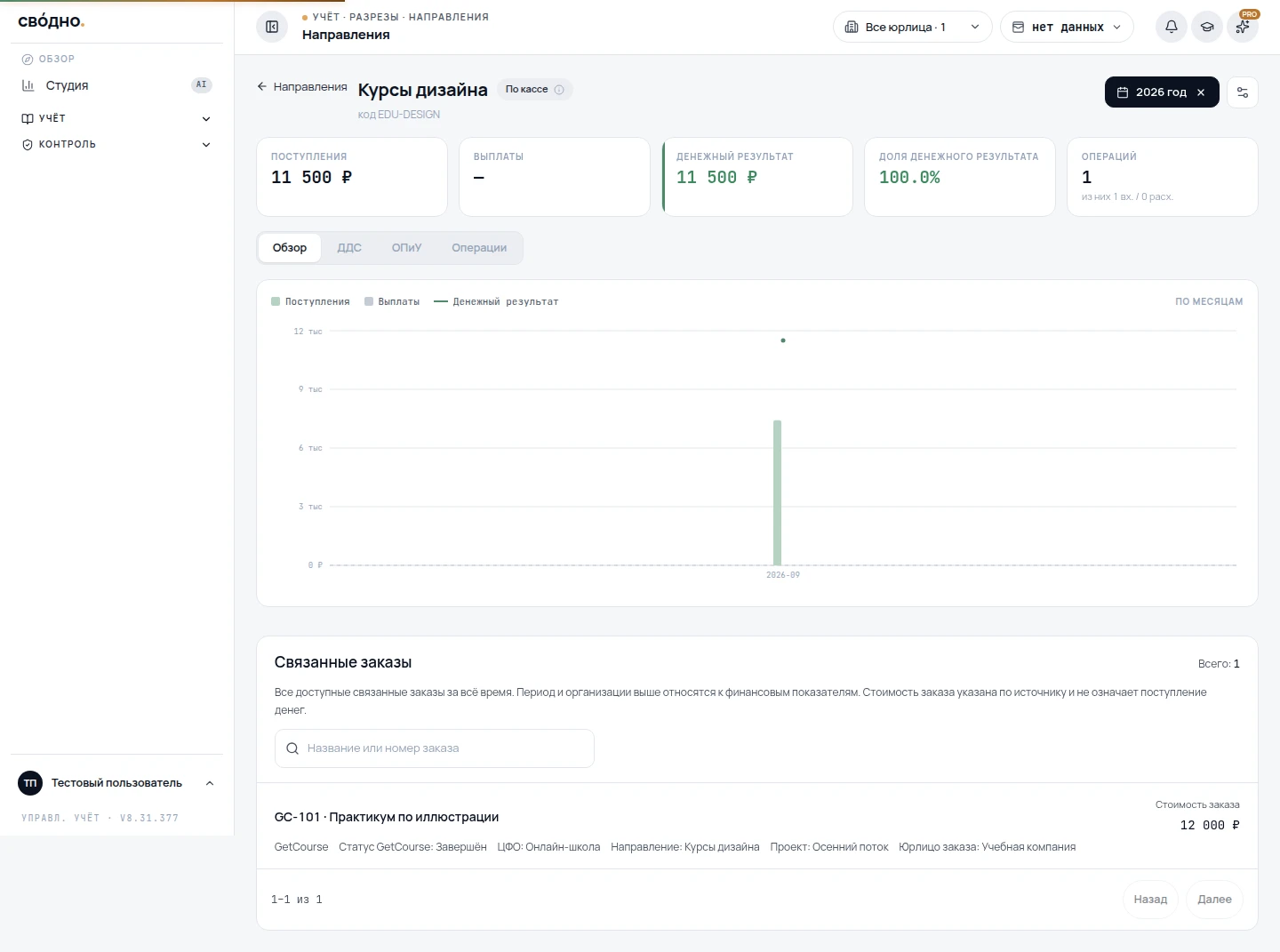Open the Все юрлица dropdown
Screen dimensions: 1280x952
pos(912,27)
